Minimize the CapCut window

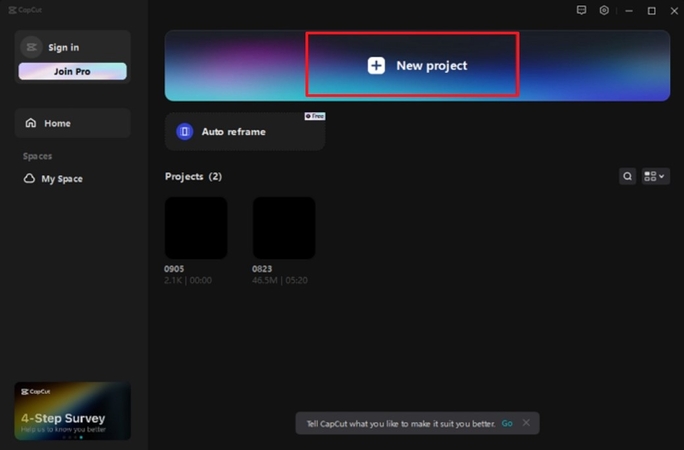click(629, 11)
